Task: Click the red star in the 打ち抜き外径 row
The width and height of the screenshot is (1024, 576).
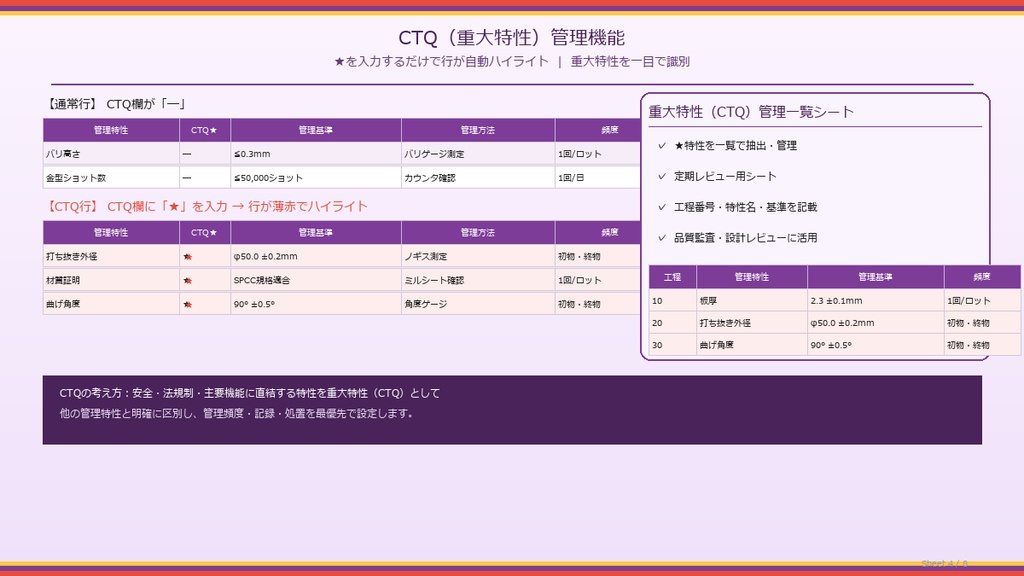Action: [188, 257]
